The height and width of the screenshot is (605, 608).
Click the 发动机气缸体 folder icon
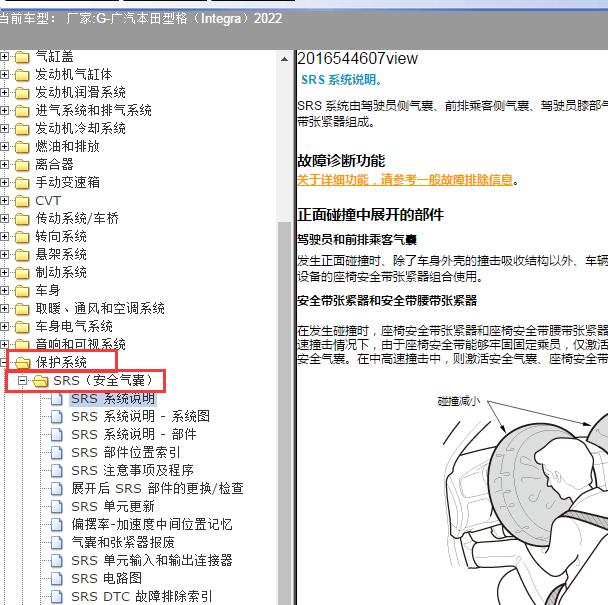click(22, 75)
